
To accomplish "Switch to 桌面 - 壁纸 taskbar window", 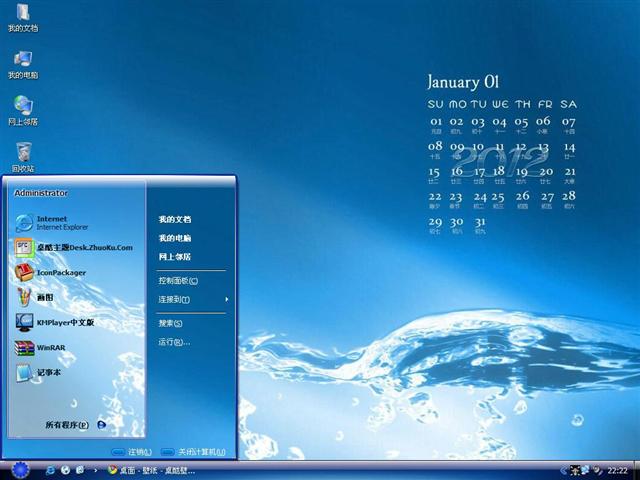I will pyautogui.click(x=151, y=470).
